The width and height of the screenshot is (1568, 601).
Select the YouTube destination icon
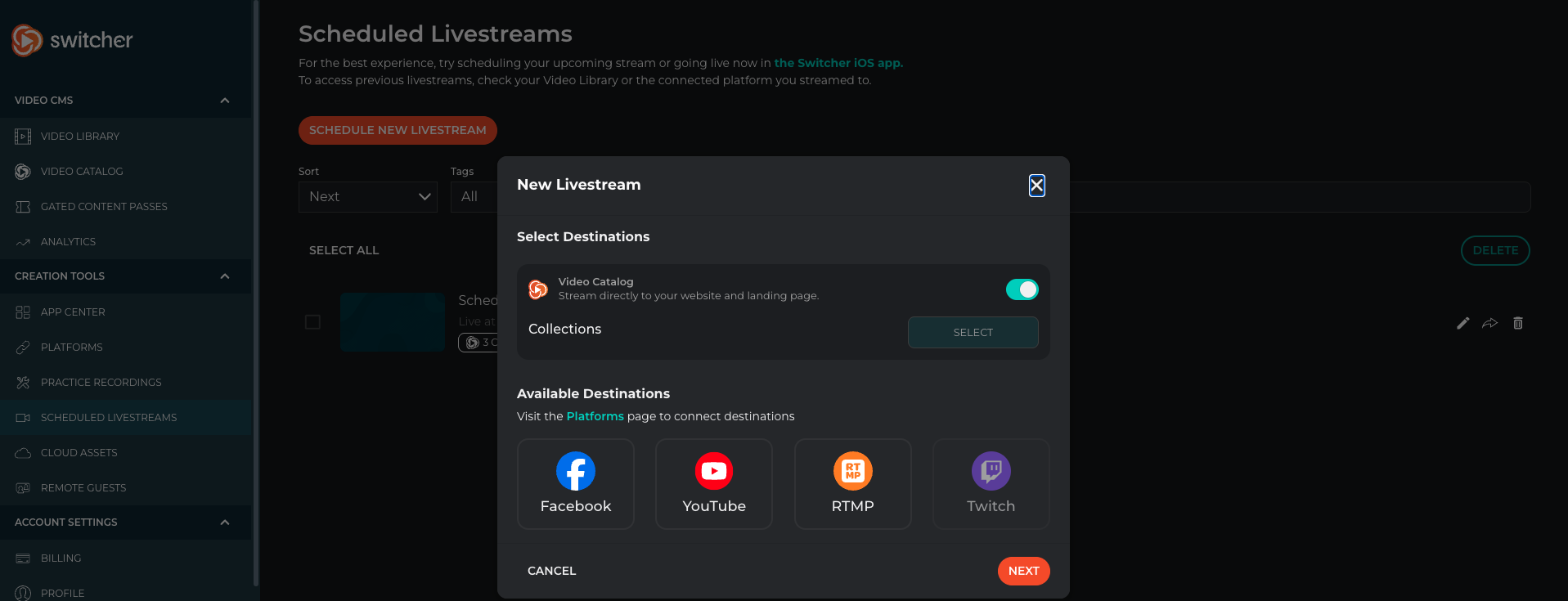click(714, 471)
